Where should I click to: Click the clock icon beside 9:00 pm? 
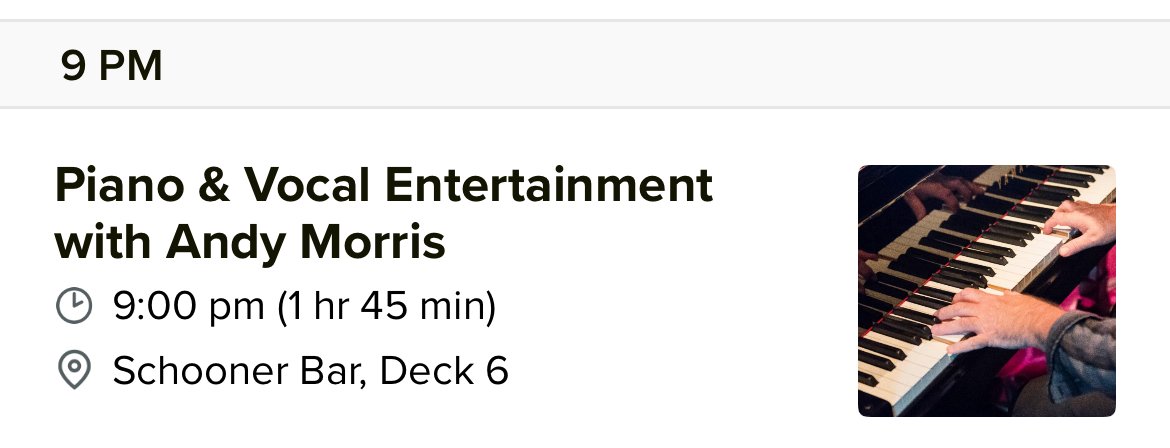click(74, 305)
